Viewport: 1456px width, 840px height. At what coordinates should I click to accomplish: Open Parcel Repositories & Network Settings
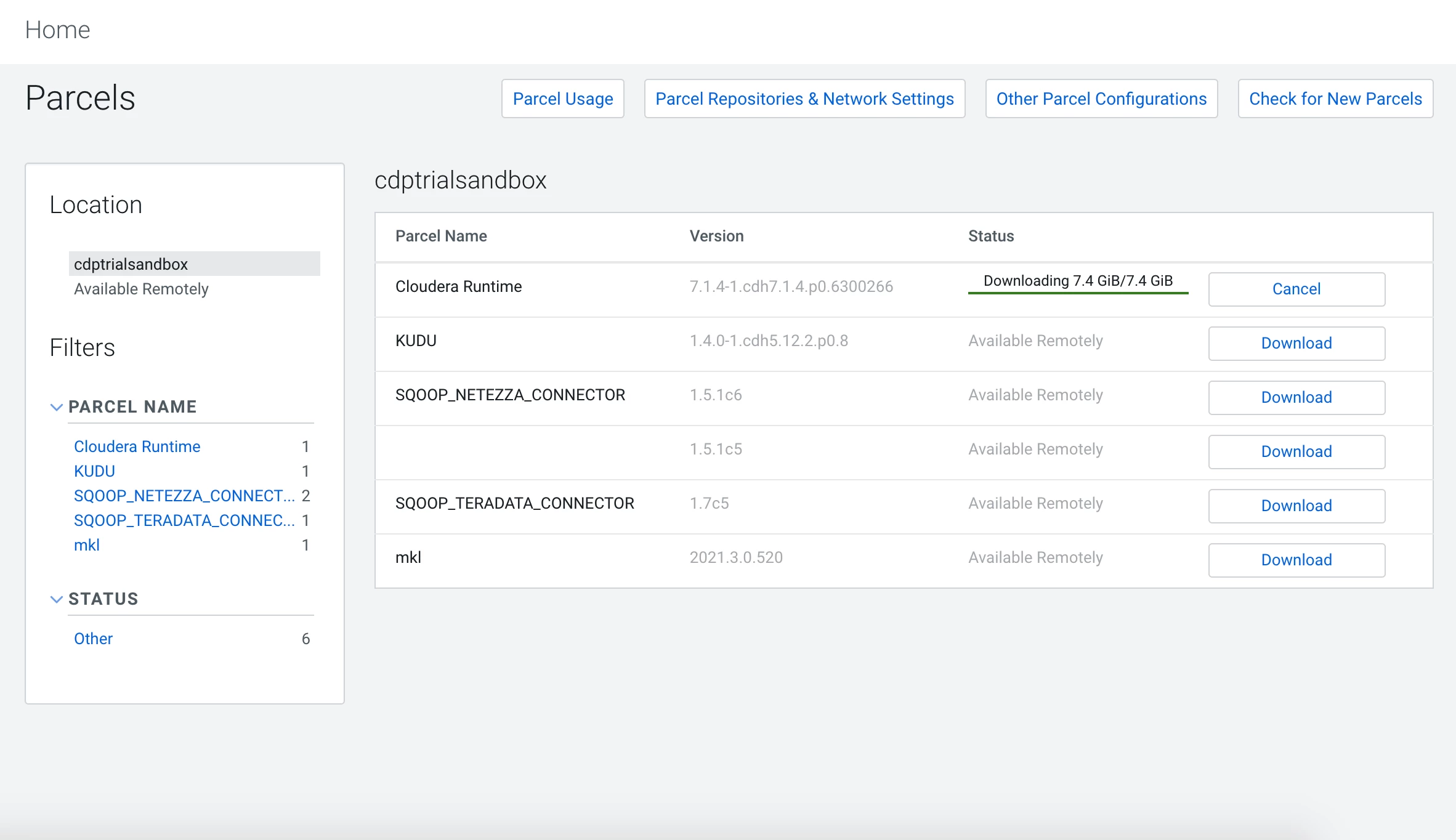click(804, 99)
